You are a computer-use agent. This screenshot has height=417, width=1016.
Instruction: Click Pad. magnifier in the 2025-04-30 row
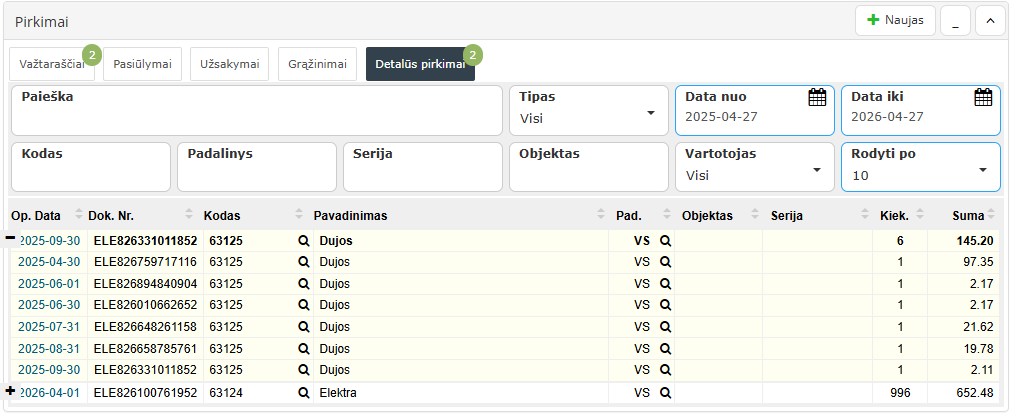coord(665,262)
